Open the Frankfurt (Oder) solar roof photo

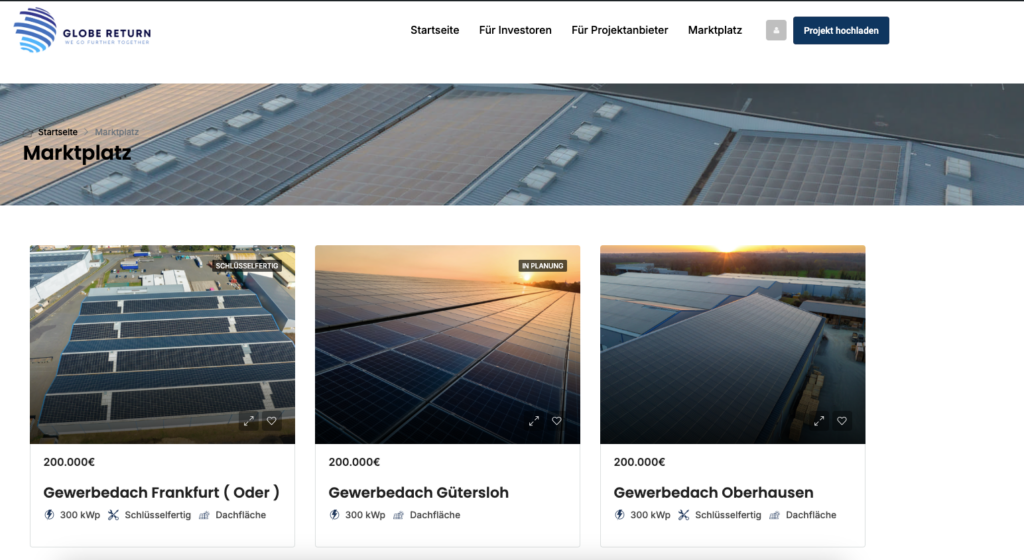tap(162, 345)
